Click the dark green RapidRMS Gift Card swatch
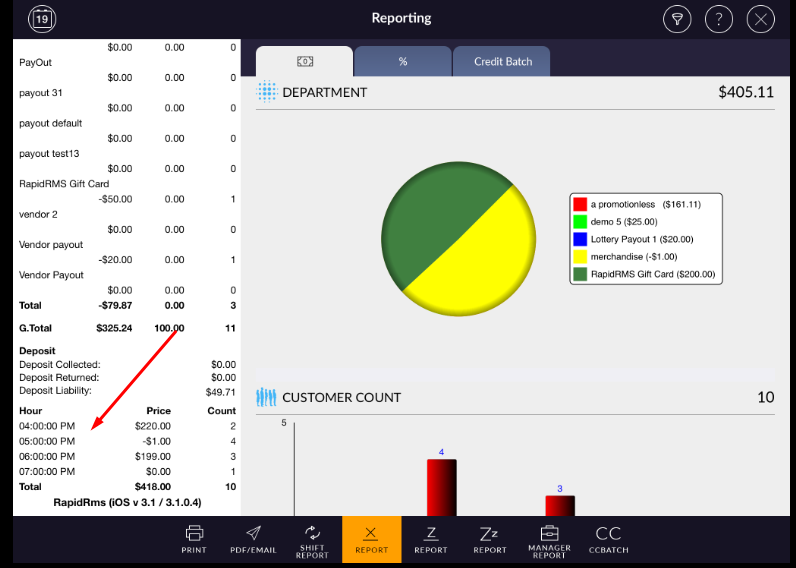Image resolution: width=796 pixels, height=568 pixels. click(580, 273)
